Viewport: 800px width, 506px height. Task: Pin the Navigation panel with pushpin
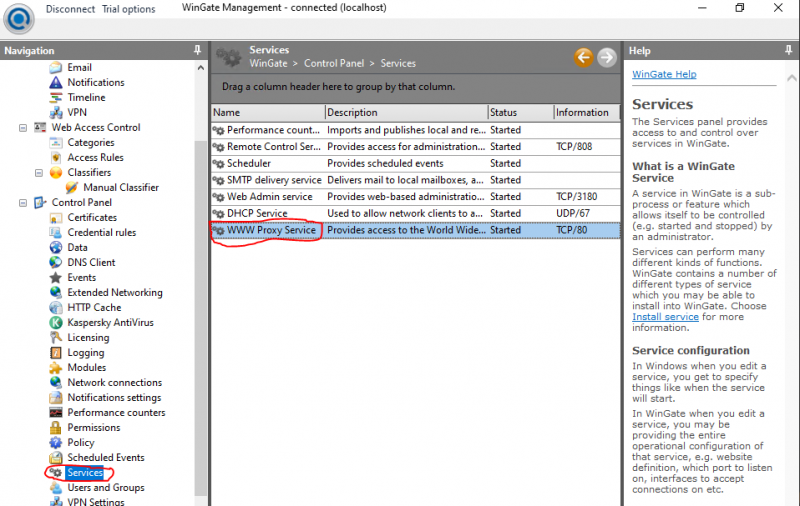[x=197, y=50]
